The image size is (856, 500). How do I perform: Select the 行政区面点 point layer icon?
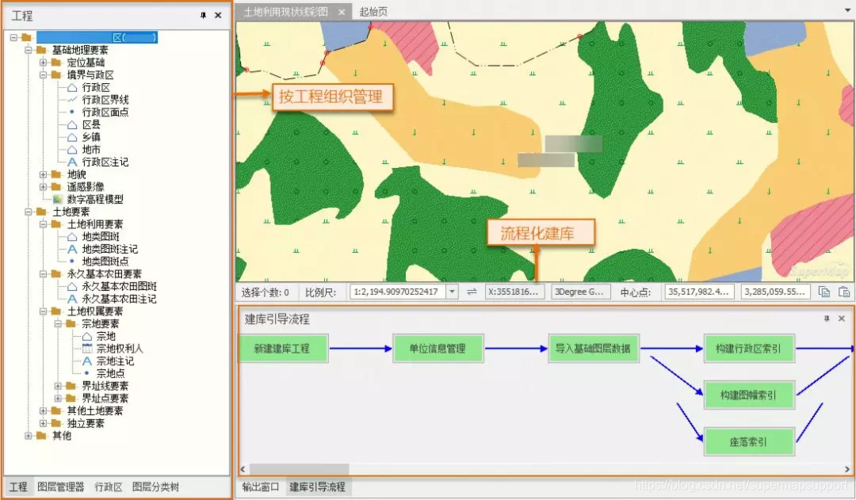pyautogui.click(x=72, y=112)
